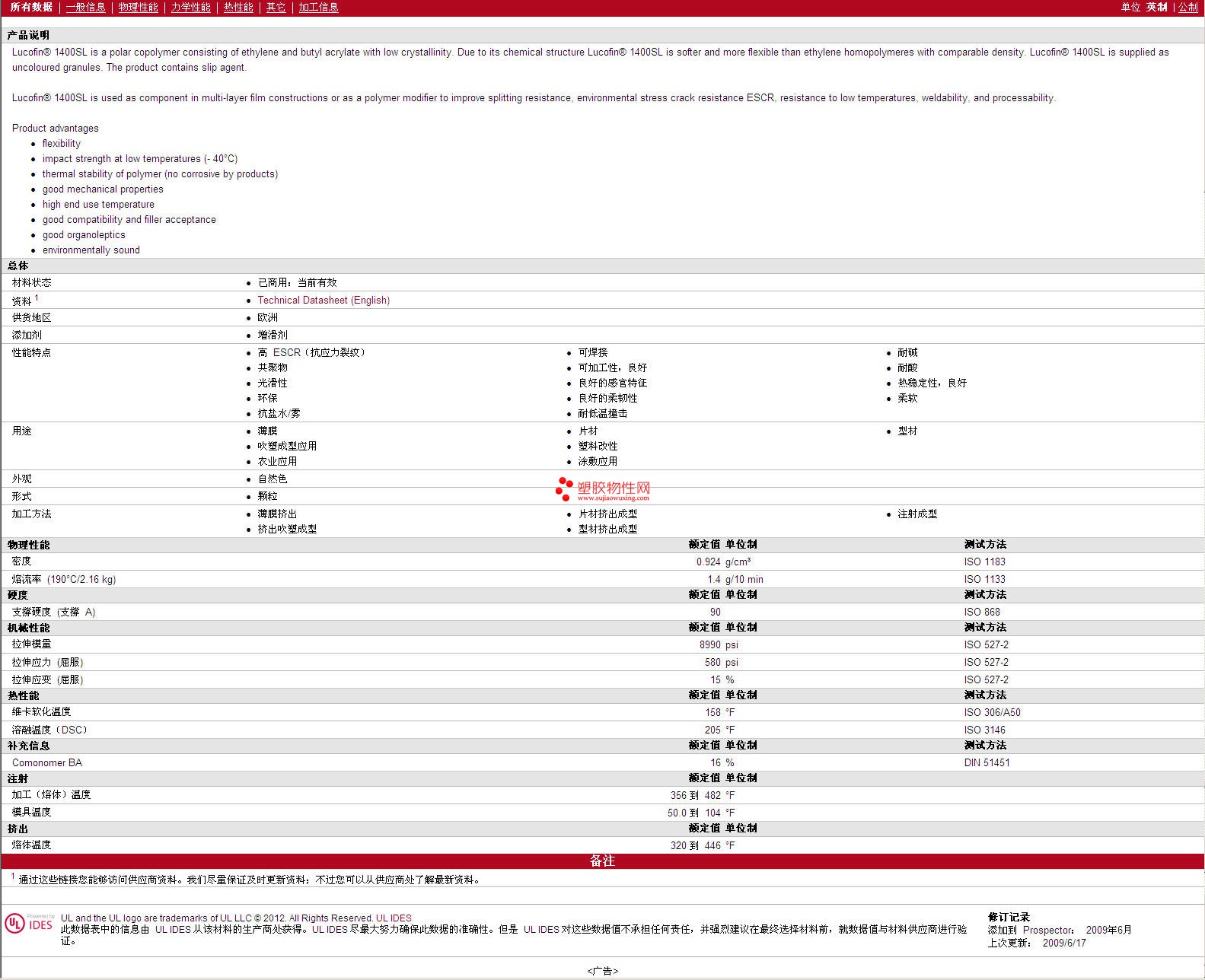Click the <广告> label at the bottom

tap(602, 971)
